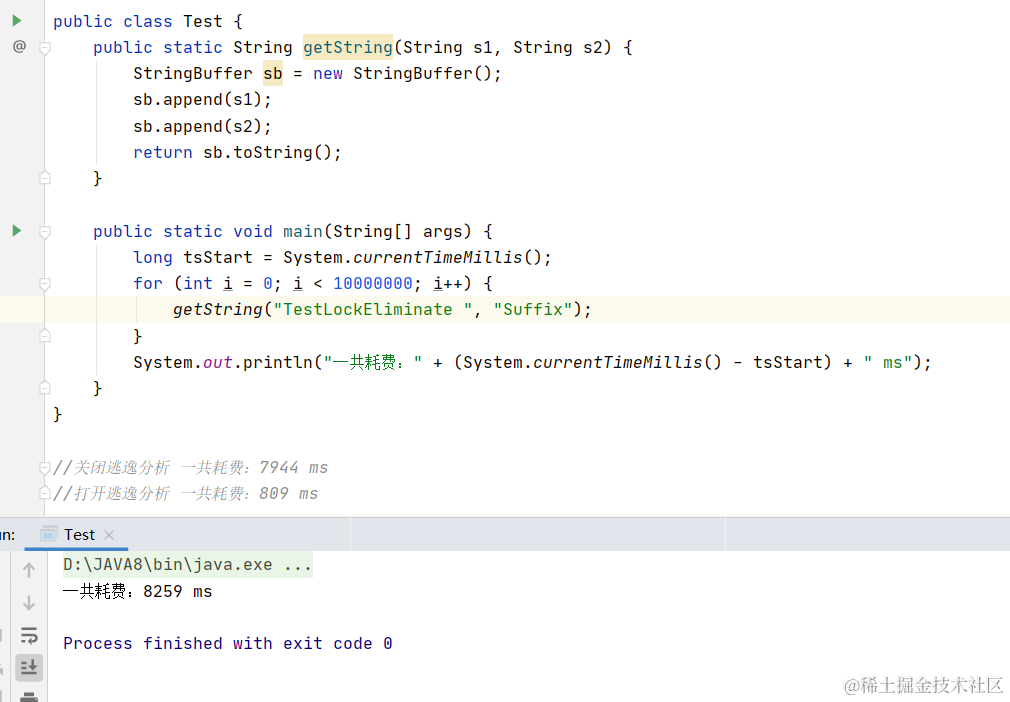This screenshot has height=702, width=1010.
Task: Click fold end marker of for loop
Action: [x=45, y=336]
